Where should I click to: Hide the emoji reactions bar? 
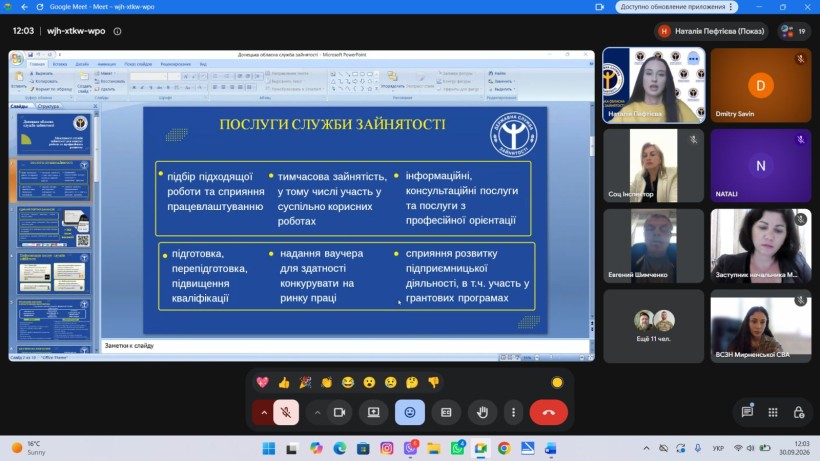point(409,412)
